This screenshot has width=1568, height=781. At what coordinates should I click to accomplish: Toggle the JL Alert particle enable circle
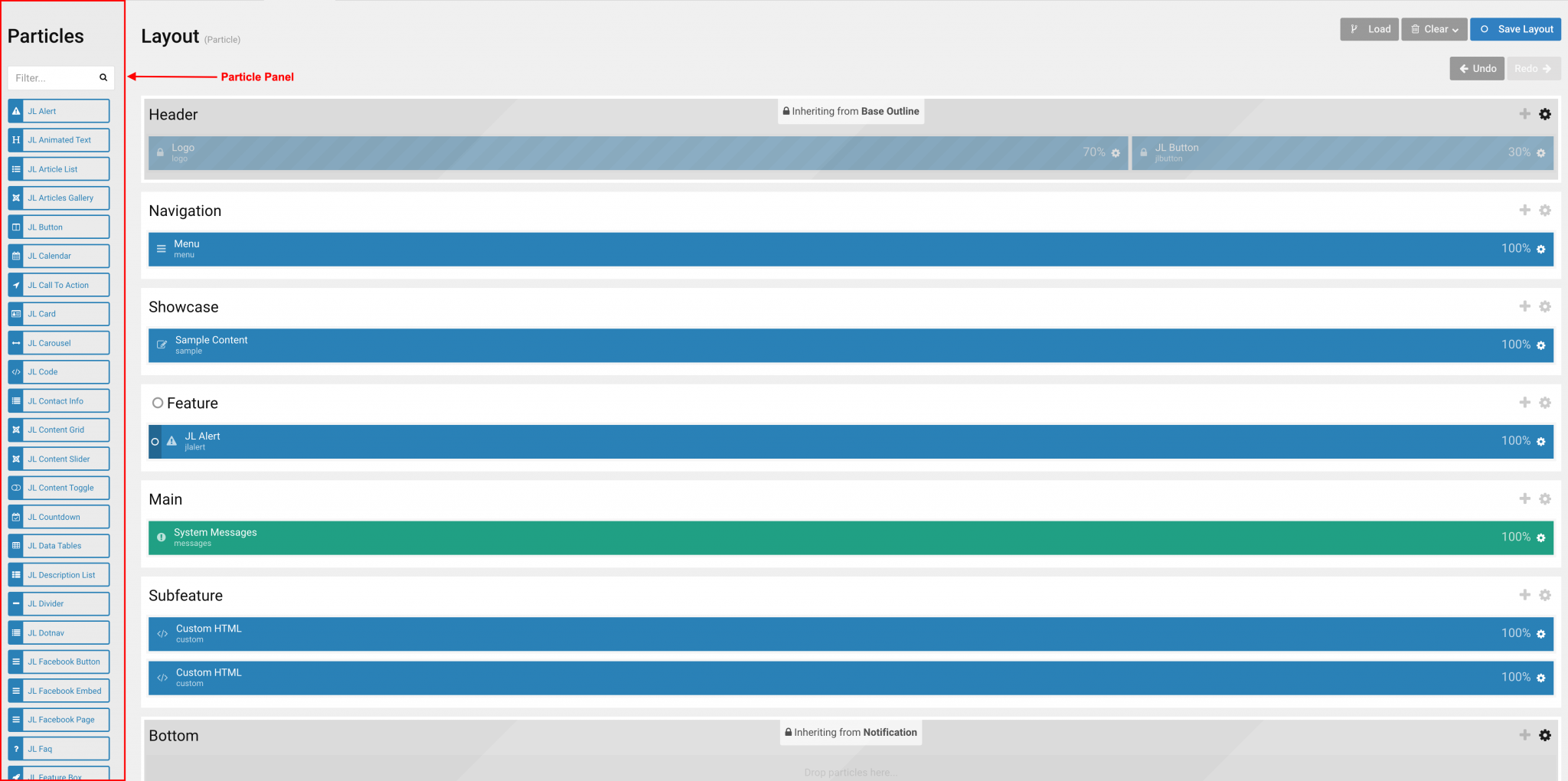[x=155, y=441]
